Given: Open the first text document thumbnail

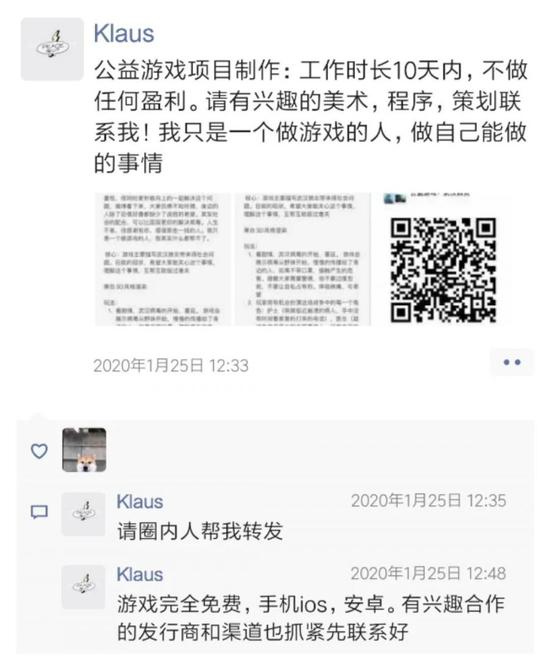Looking at the screenshot, I should pyautogui.click(x=163, y=259).
